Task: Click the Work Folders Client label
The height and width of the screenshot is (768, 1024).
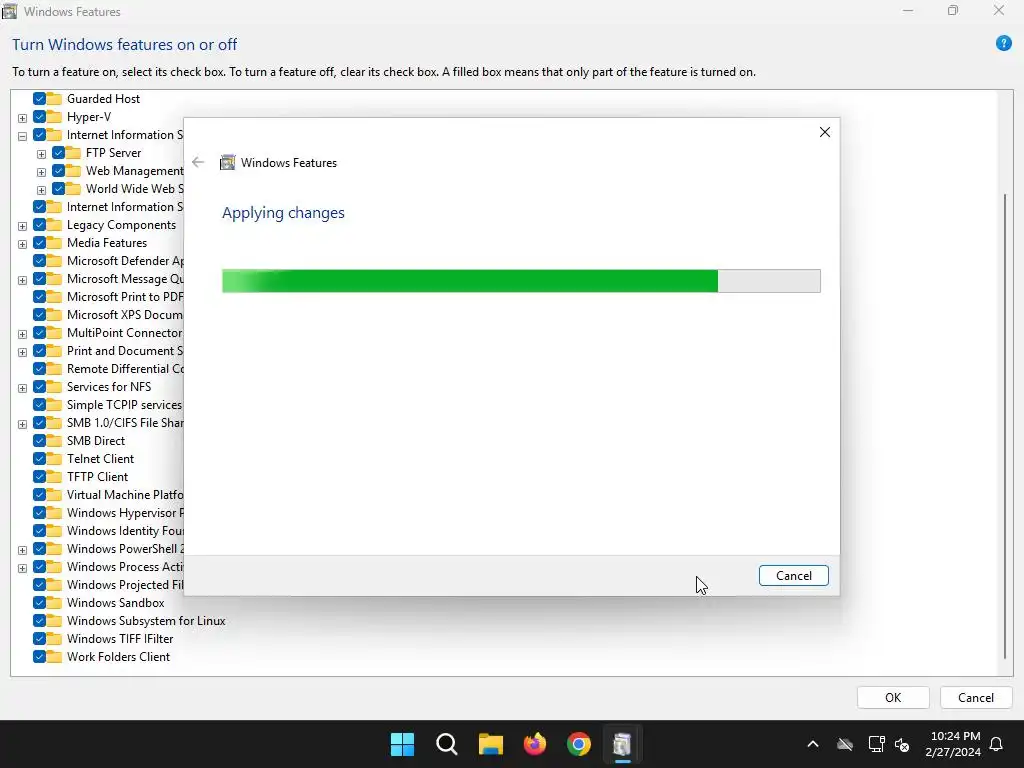Action: click(118, 657)
